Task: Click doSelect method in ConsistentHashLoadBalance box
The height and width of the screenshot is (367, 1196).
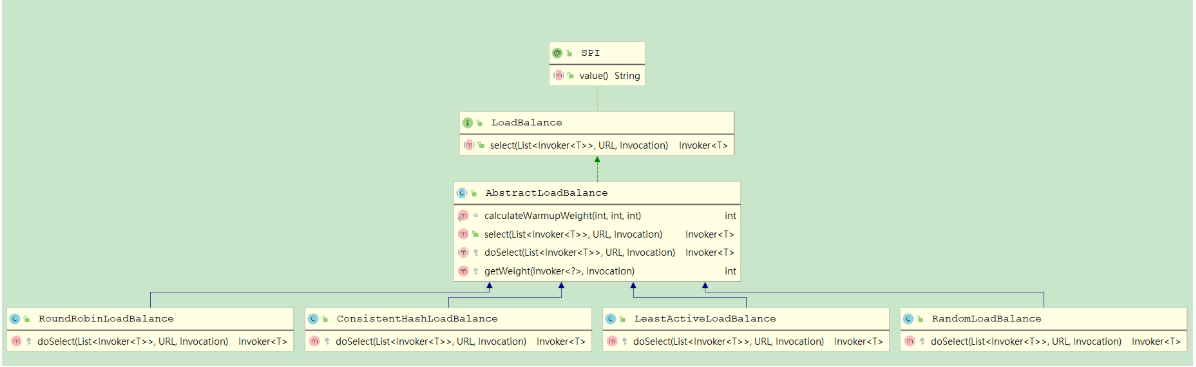Action: [x=448, y=342]
